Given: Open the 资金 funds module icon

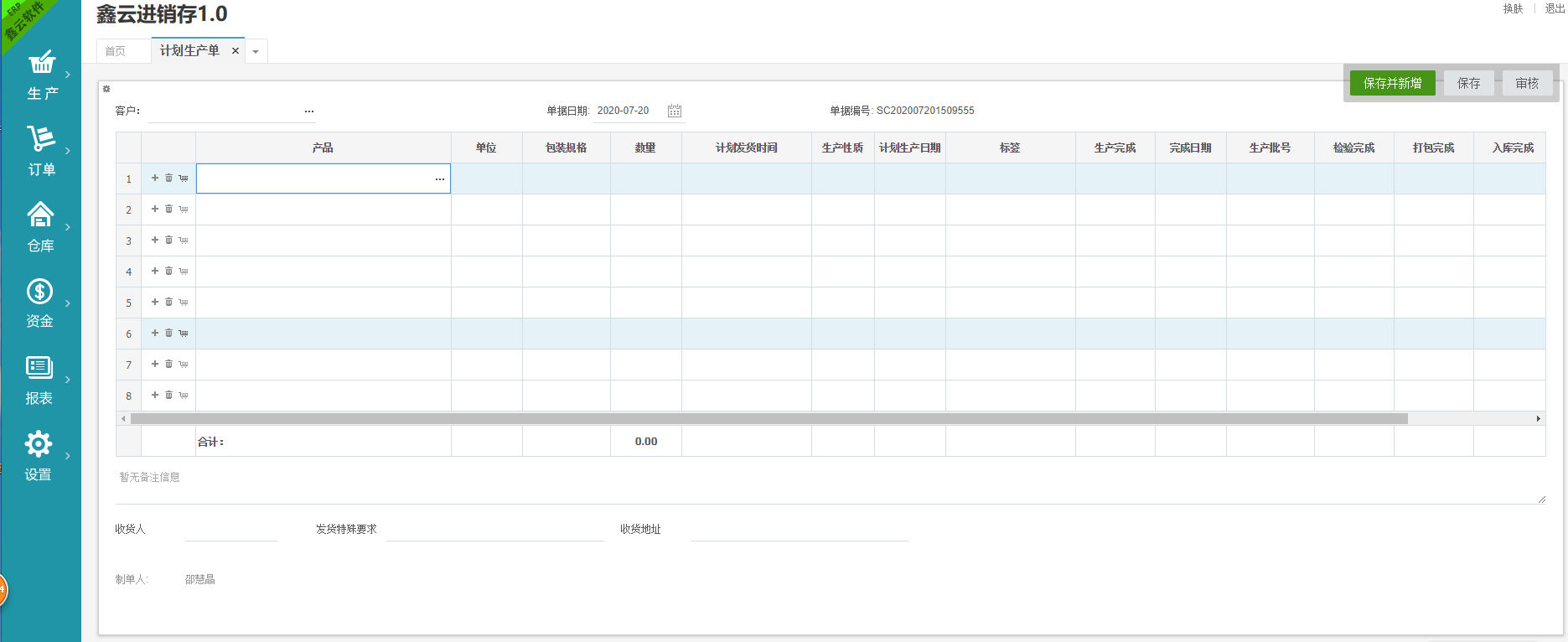Looking at the screenshot, I should [x=40, y=292].
